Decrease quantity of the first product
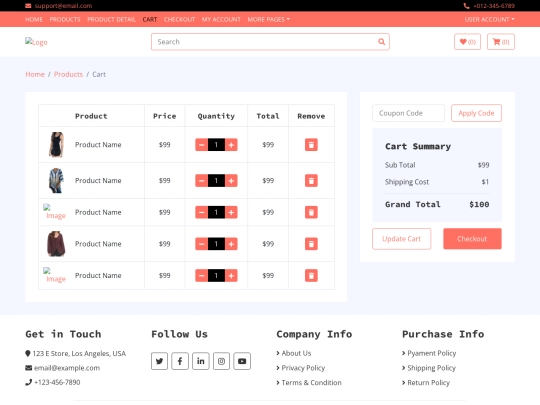Image resolution: width=540 pixels, height=405 pixels. tap(201, 145)
